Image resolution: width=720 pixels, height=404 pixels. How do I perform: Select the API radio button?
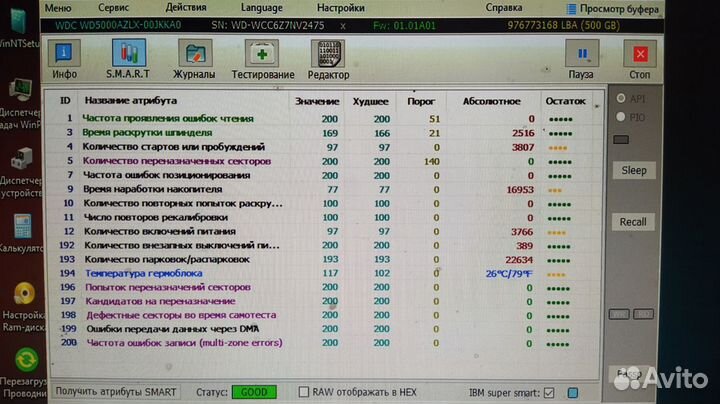[x=621, y=98]
